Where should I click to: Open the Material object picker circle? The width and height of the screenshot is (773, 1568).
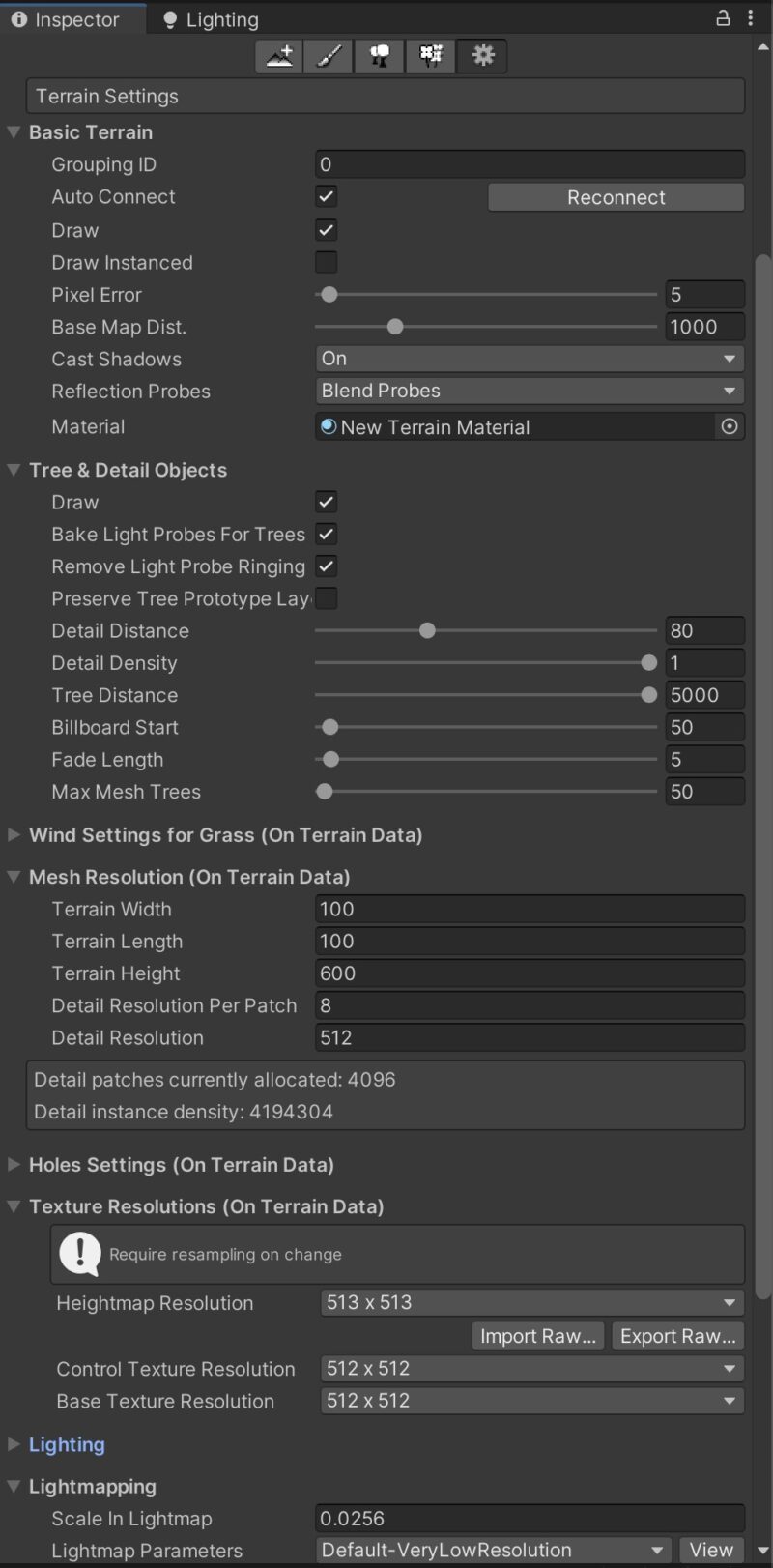pos(730,426)
